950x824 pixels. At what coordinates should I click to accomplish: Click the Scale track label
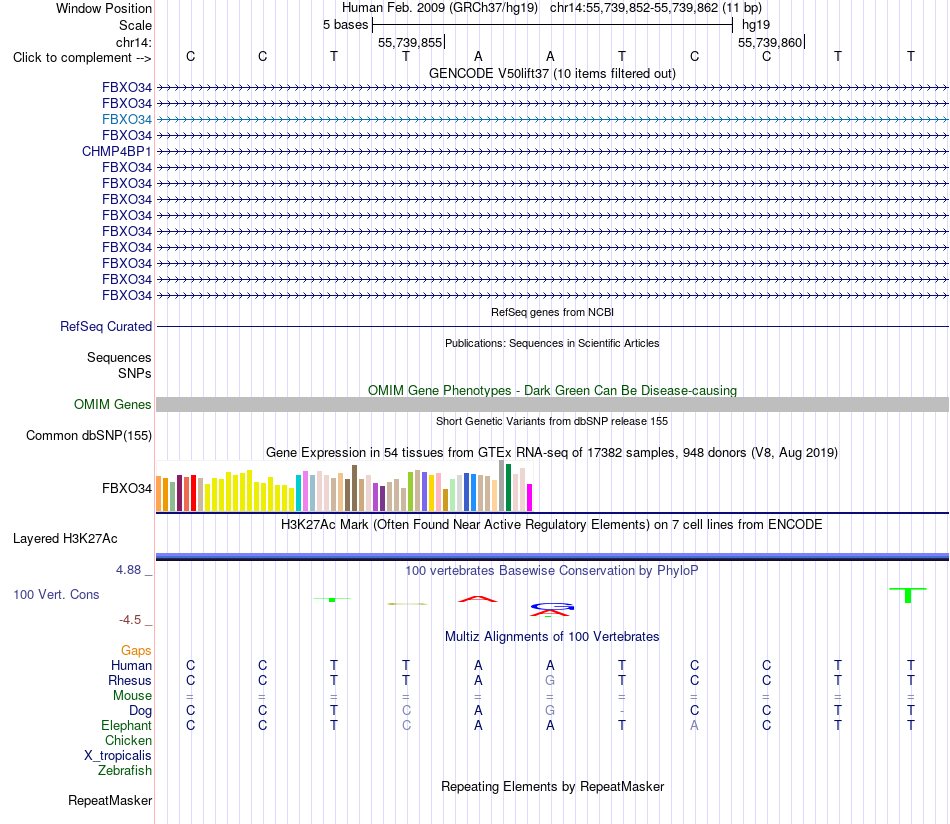click(x=135, y=25)
